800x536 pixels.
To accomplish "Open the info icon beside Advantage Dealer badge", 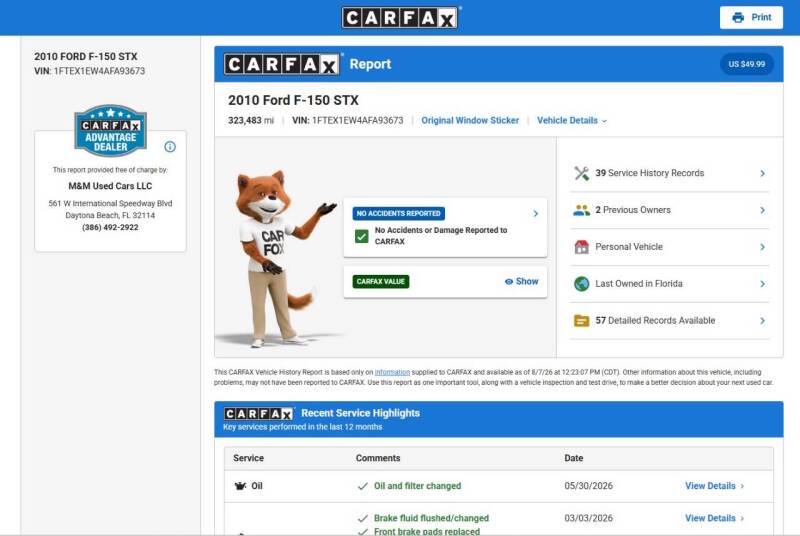I will point(170,147).
